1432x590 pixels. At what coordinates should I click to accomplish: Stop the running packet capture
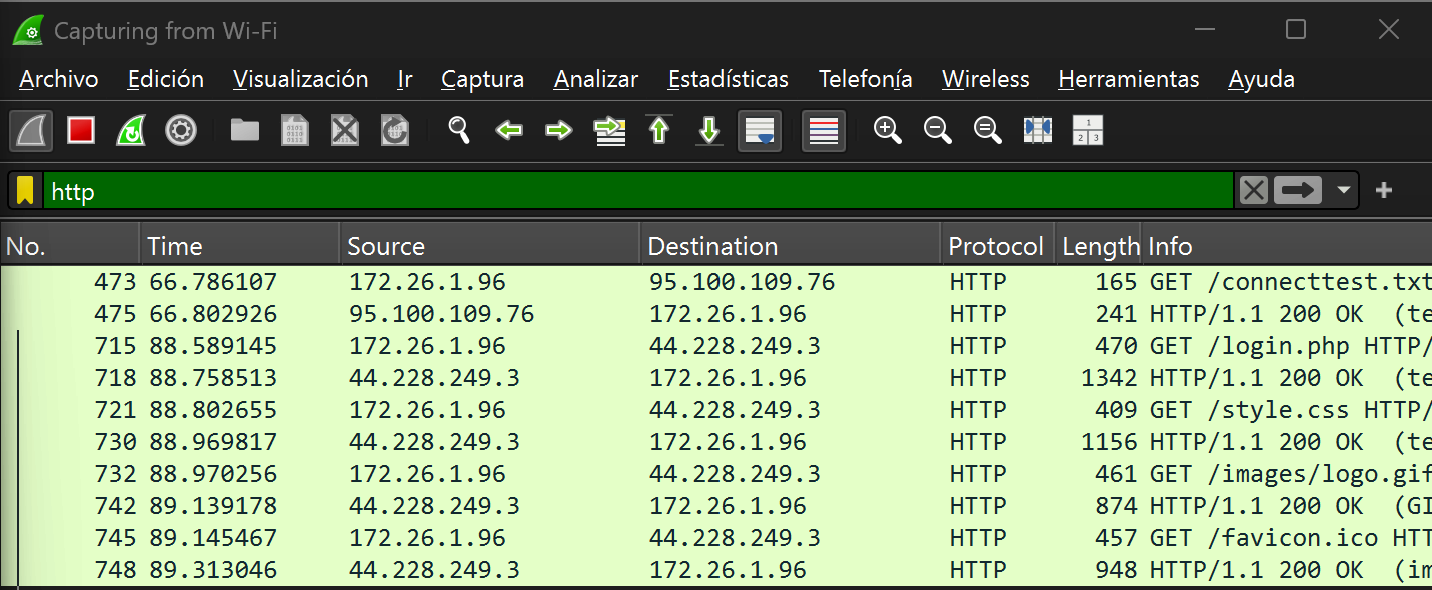point(81,131)
